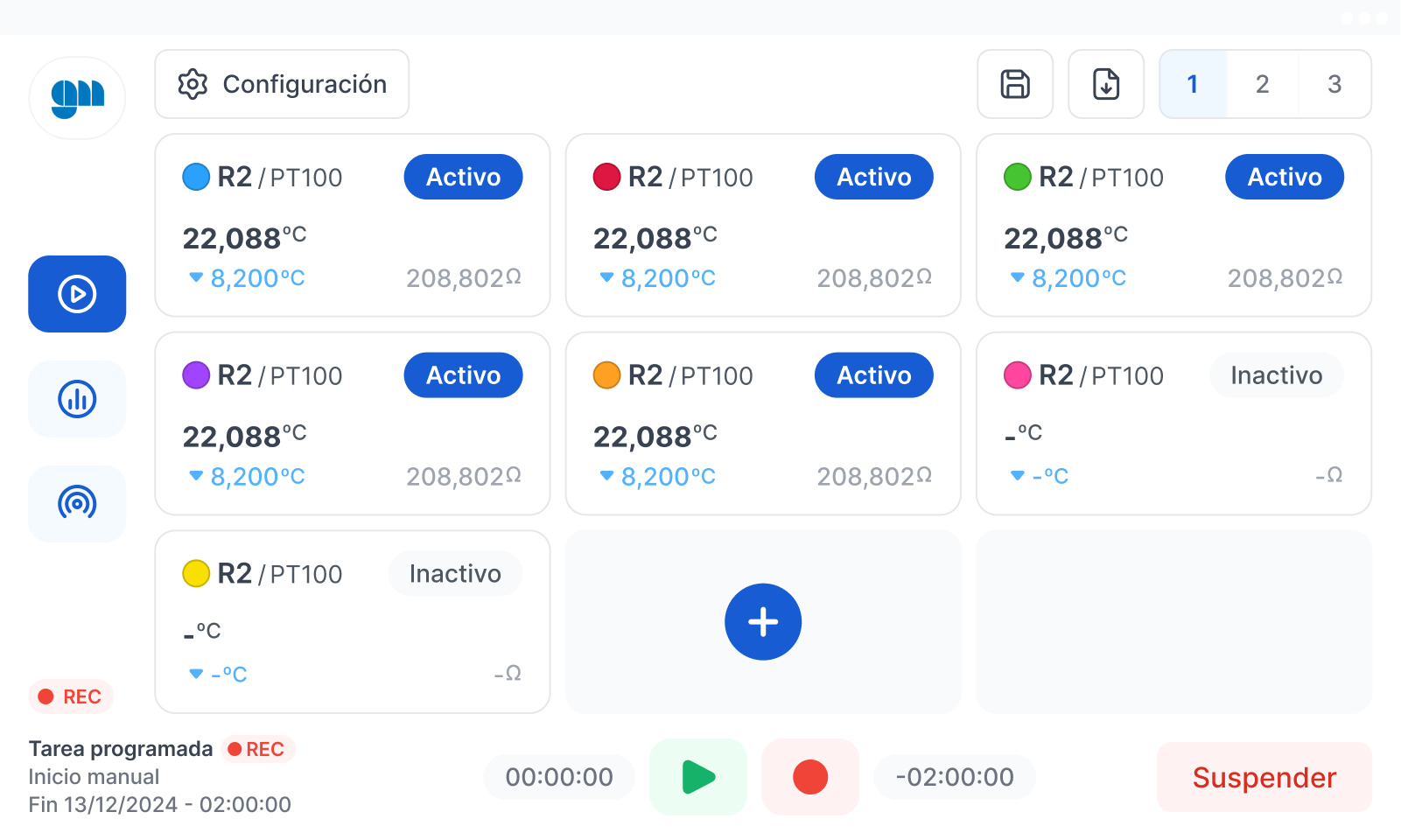
Task: Expand the 8,200°C arrow on green sensor
Action: pyautogui.click(x=1017, y=278)
